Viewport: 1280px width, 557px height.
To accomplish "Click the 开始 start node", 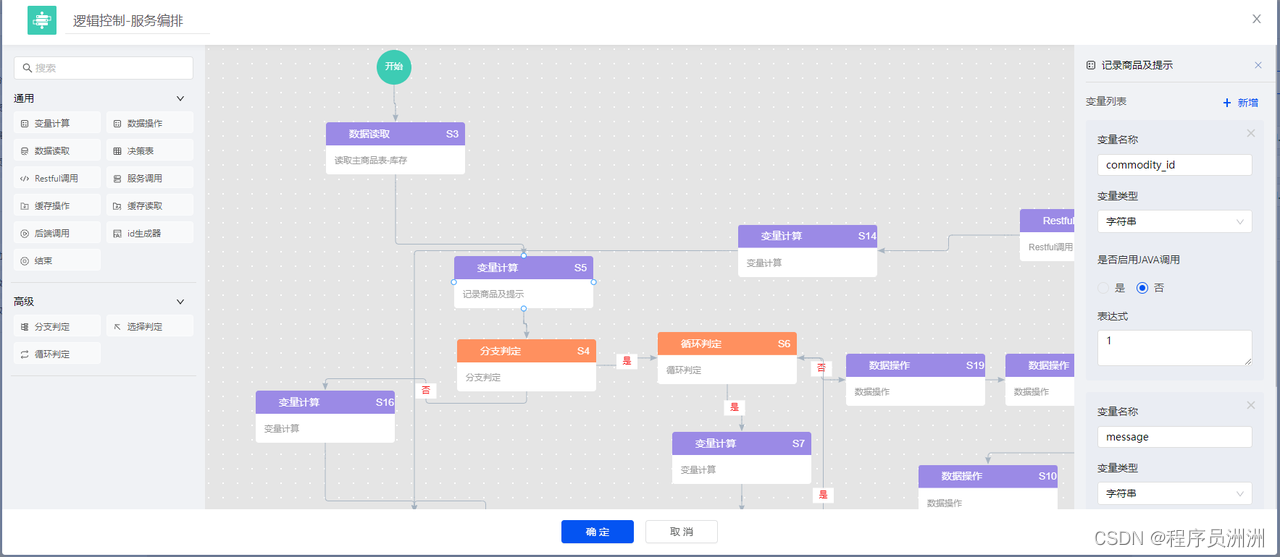I will click(x=394, y=67).
